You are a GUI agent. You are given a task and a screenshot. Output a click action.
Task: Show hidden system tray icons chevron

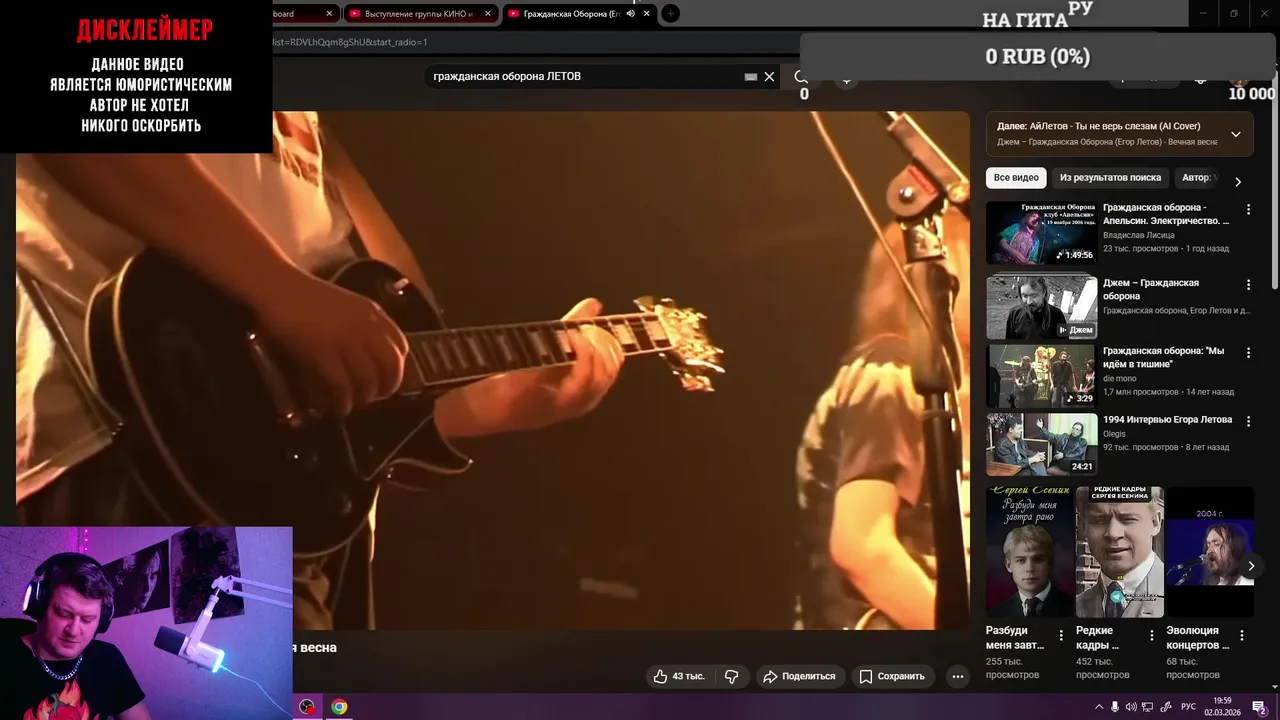[1099, 707]
